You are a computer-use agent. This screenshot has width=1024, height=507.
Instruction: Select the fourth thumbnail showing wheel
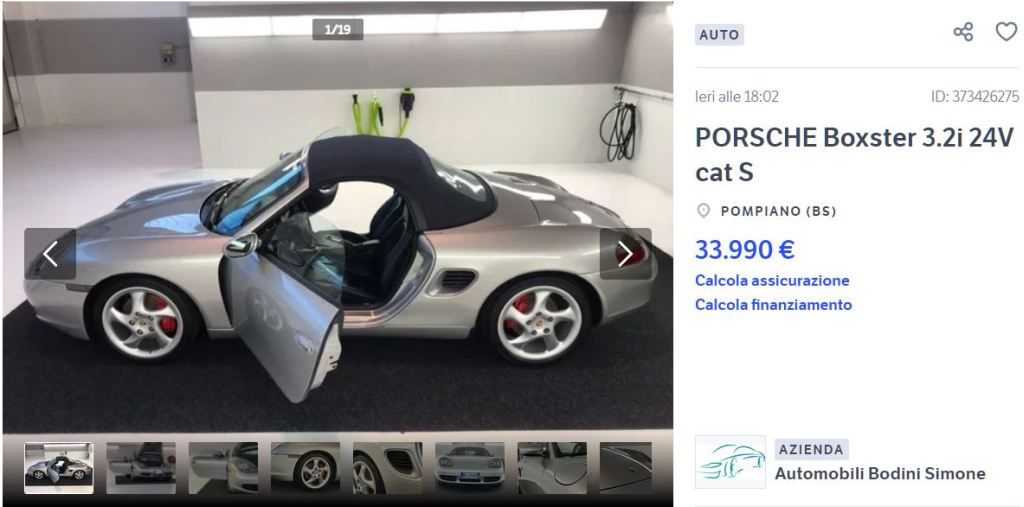(x=306, y=468)
